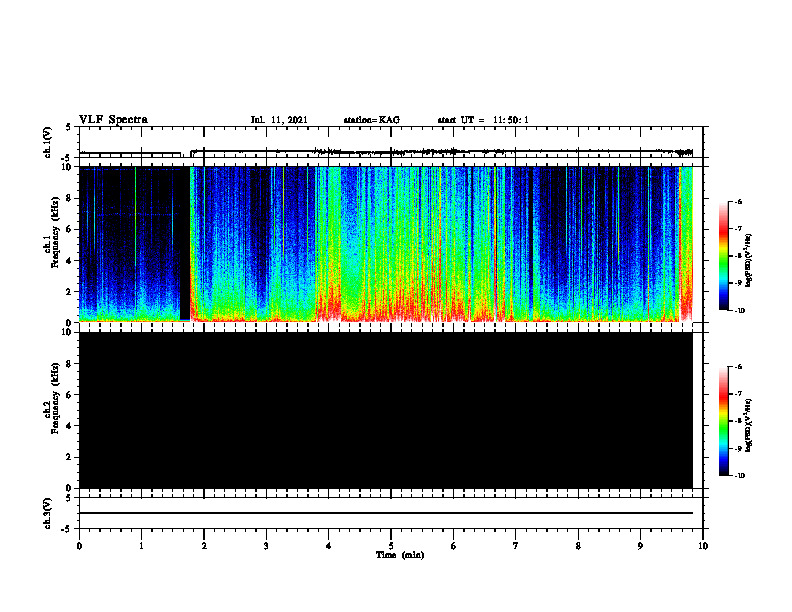Click the time axis tick label '0'
The width and height of the screenshot is (792, 612).
pos(79,546)
